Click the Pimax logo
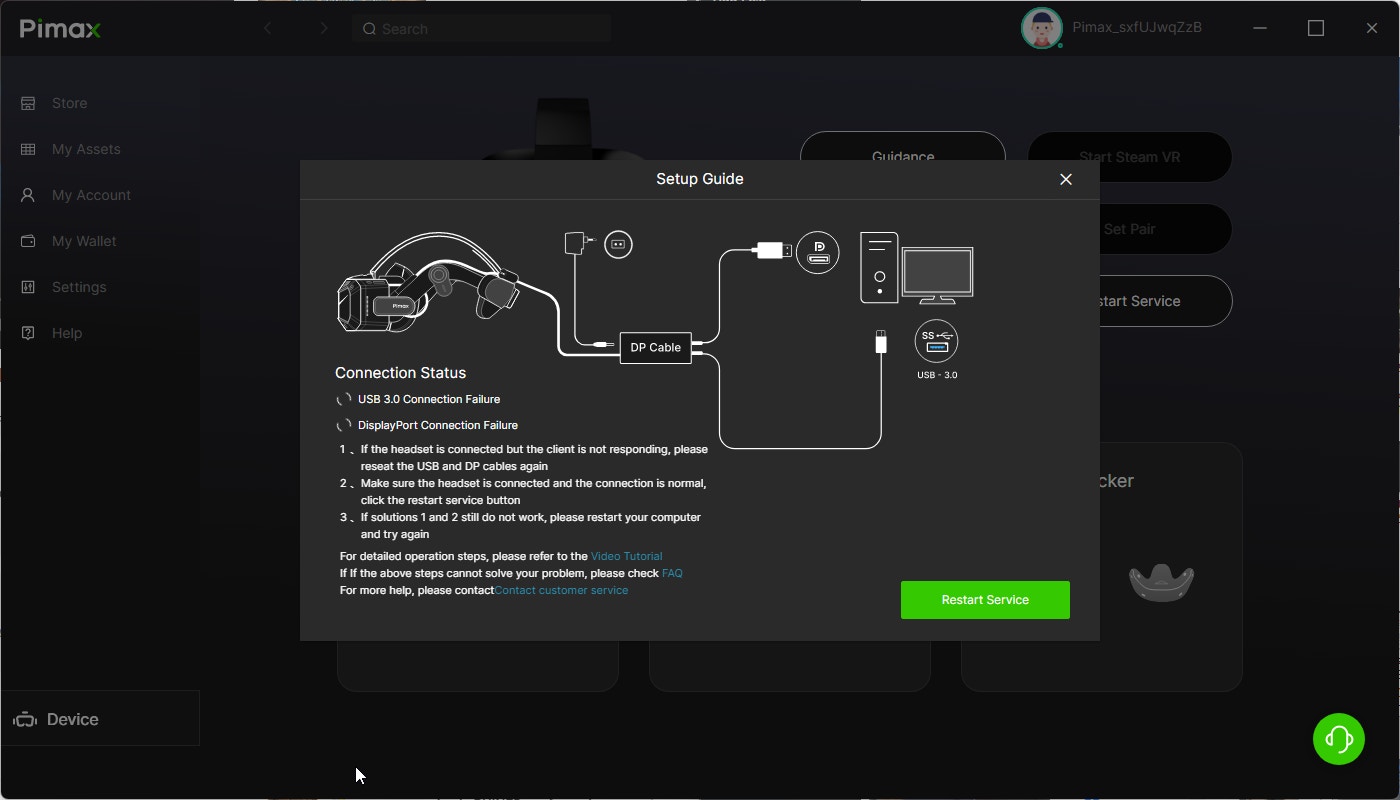 (60, 29)
